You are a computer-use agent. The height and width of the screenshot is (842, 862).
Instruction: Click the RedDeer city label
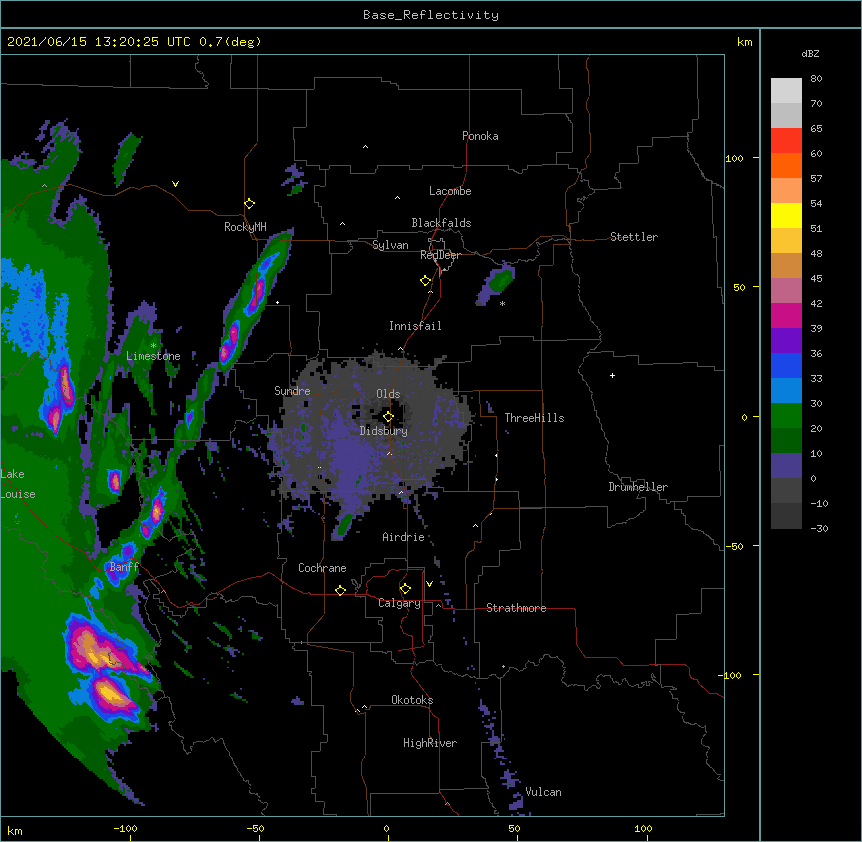[x=440, y=255]
